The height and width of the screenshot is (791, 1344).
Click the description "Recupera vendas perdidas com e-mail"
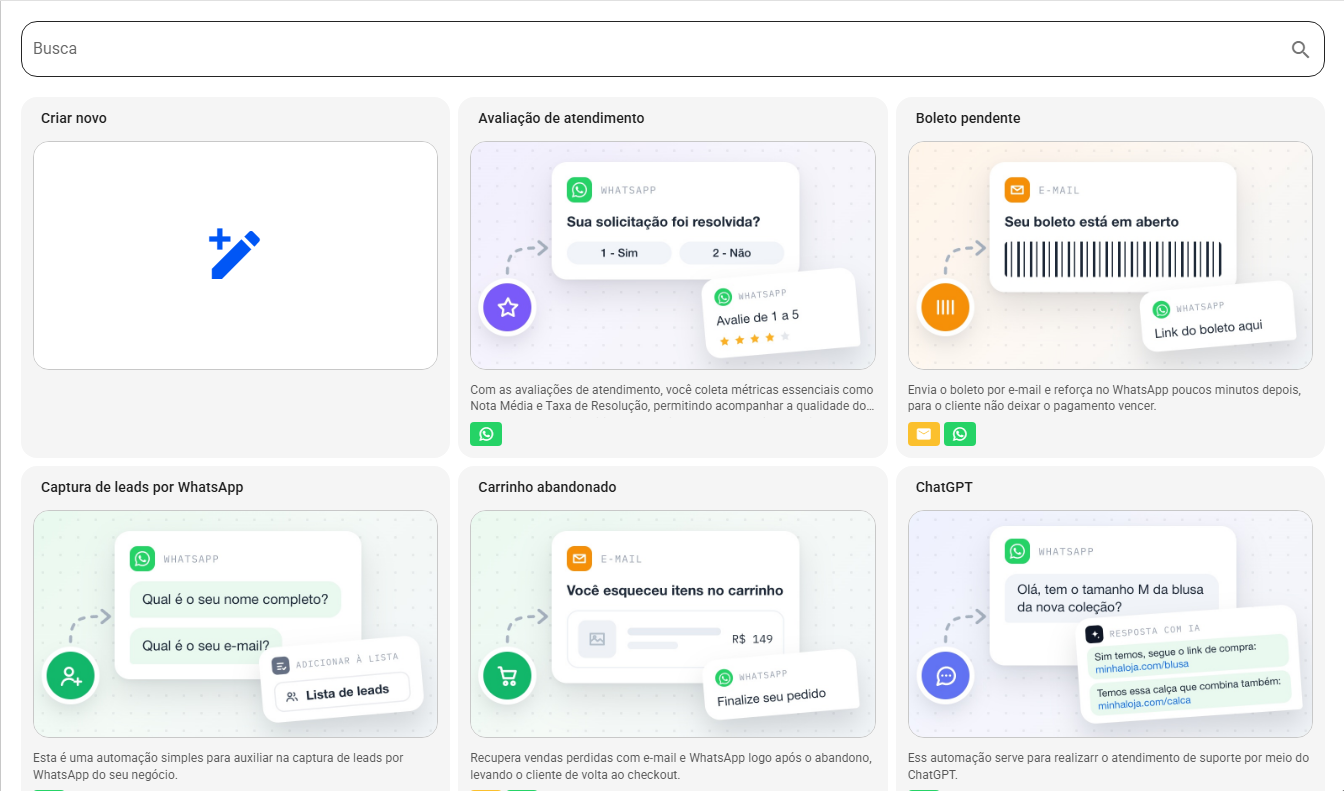point(671,767)
